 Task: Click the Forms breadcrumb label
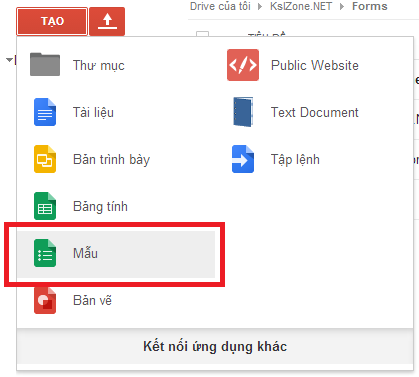coord(370,6)
